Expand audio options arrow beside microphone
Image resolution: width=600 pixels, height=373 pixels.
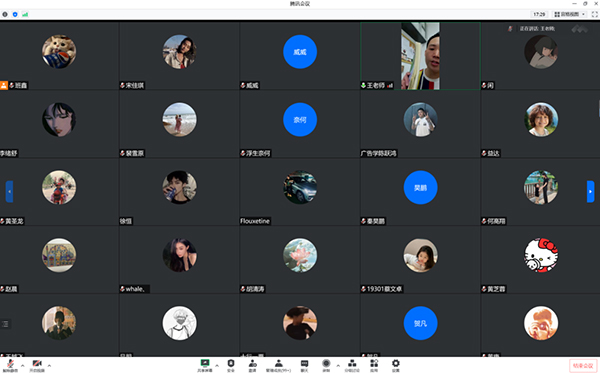(x=23, y=366)
